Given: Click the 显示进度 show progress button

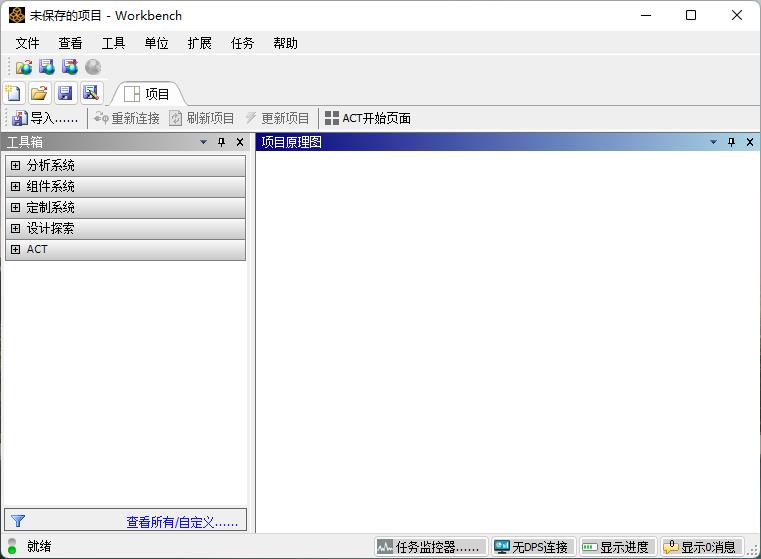Looking at the screenshot, I should pos(617,547).
